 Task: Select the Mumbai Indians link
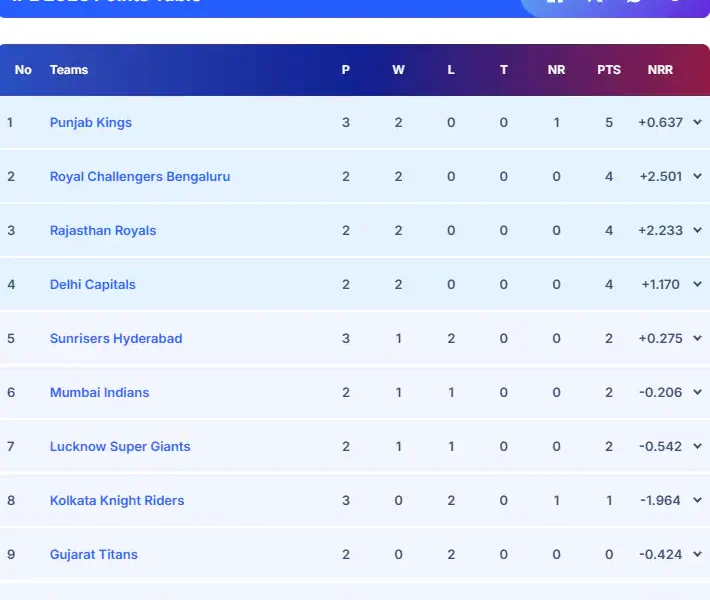tap(99, 393)
